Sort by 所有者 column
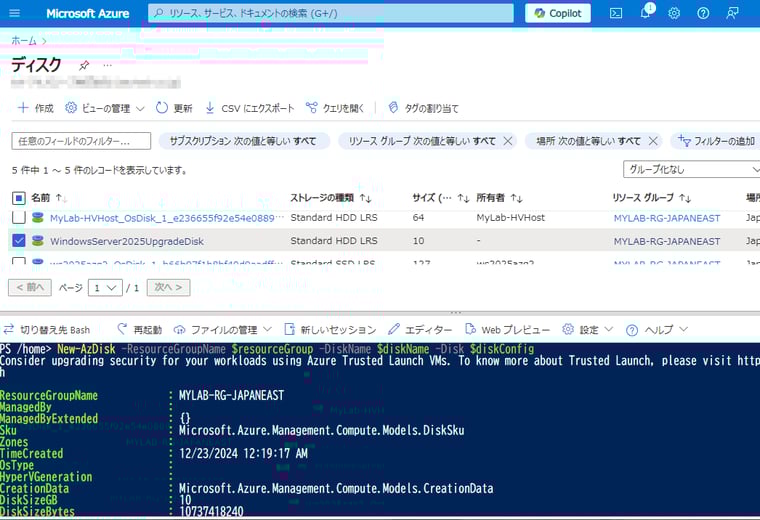760x520 pixels. [x=499, y=198]
